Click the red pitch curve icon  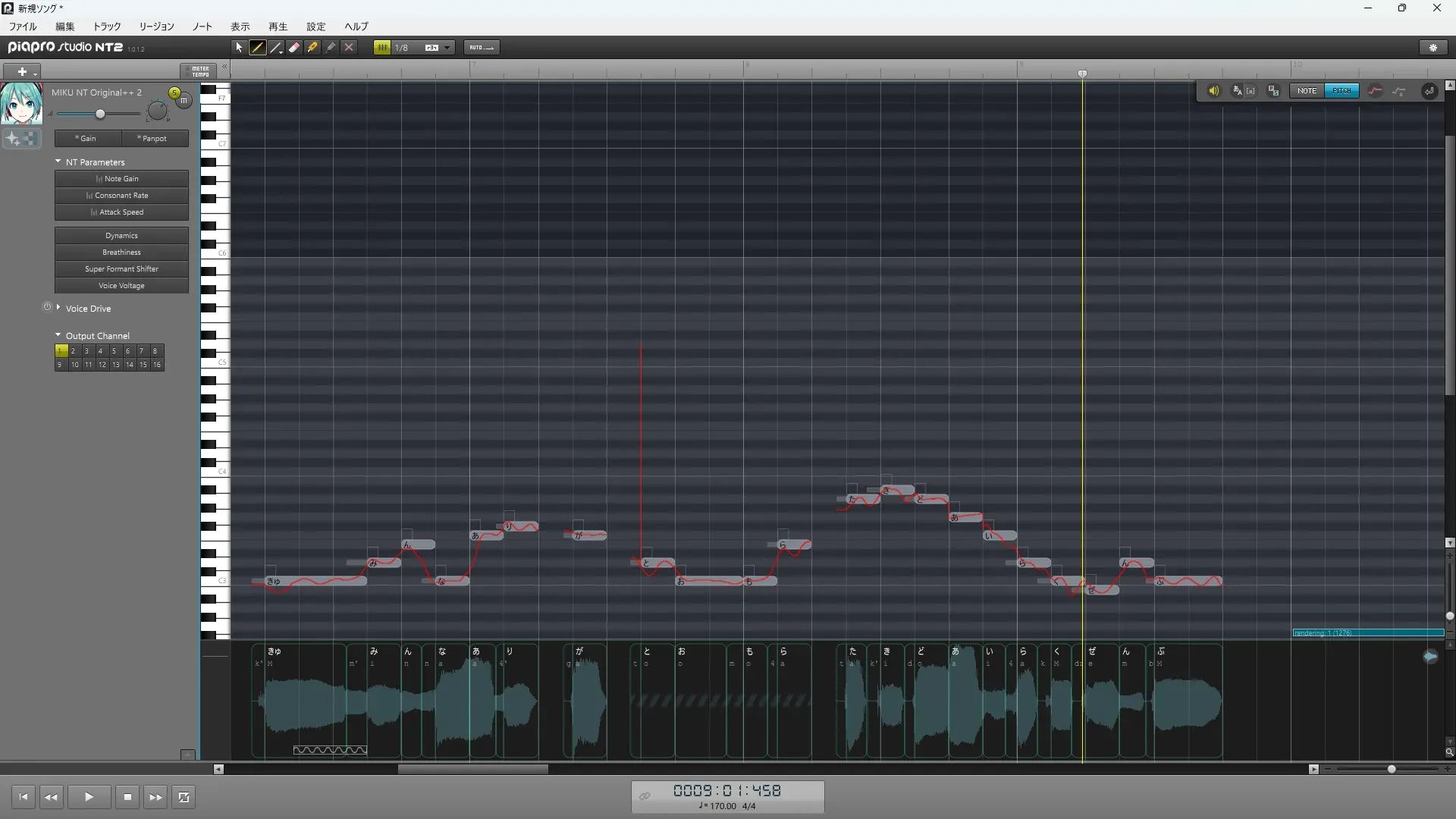pos(1375,91)
